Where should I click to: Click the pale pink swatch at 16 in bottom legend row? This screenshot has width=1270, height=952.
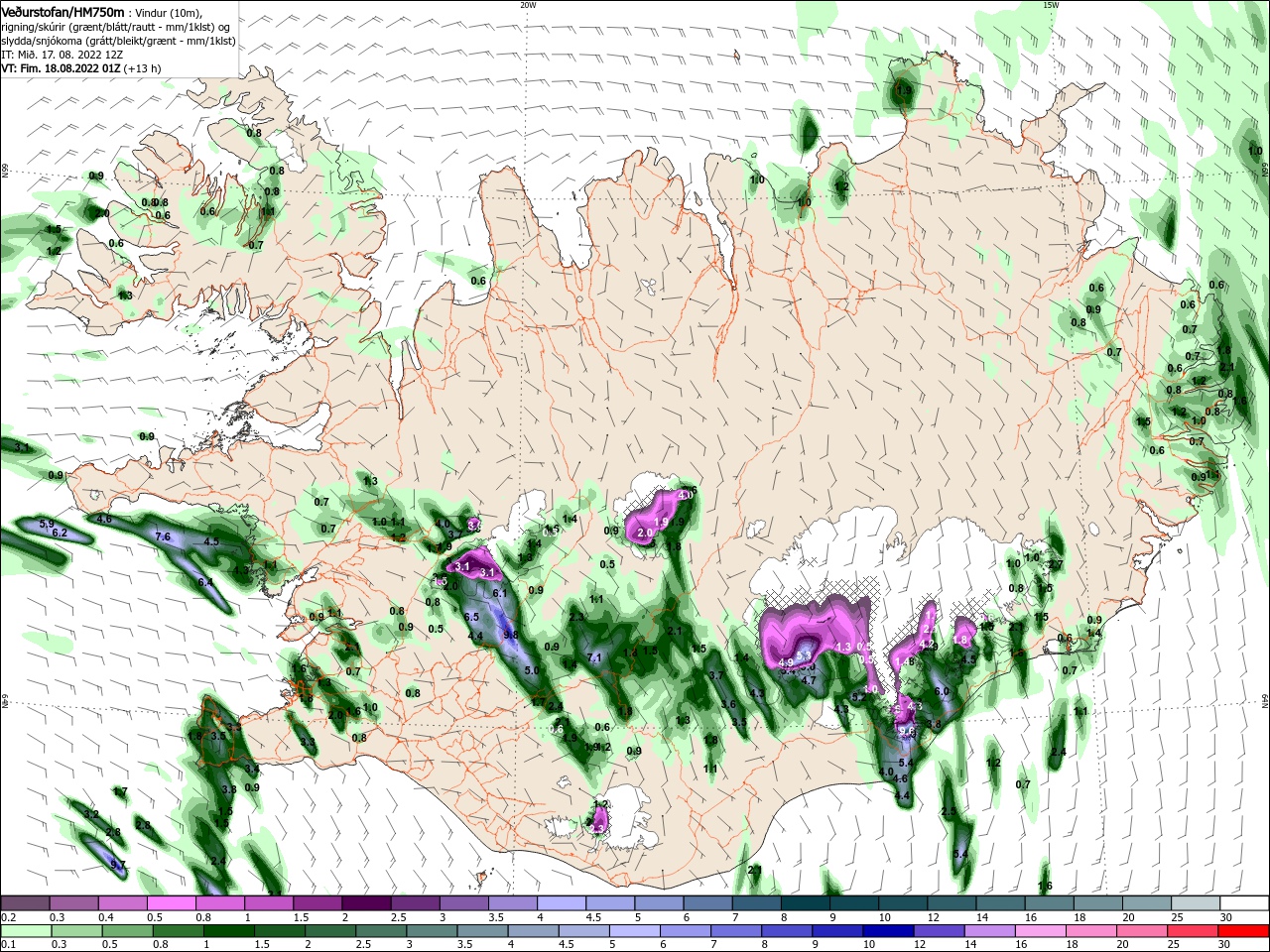[x=1042, y=930]
